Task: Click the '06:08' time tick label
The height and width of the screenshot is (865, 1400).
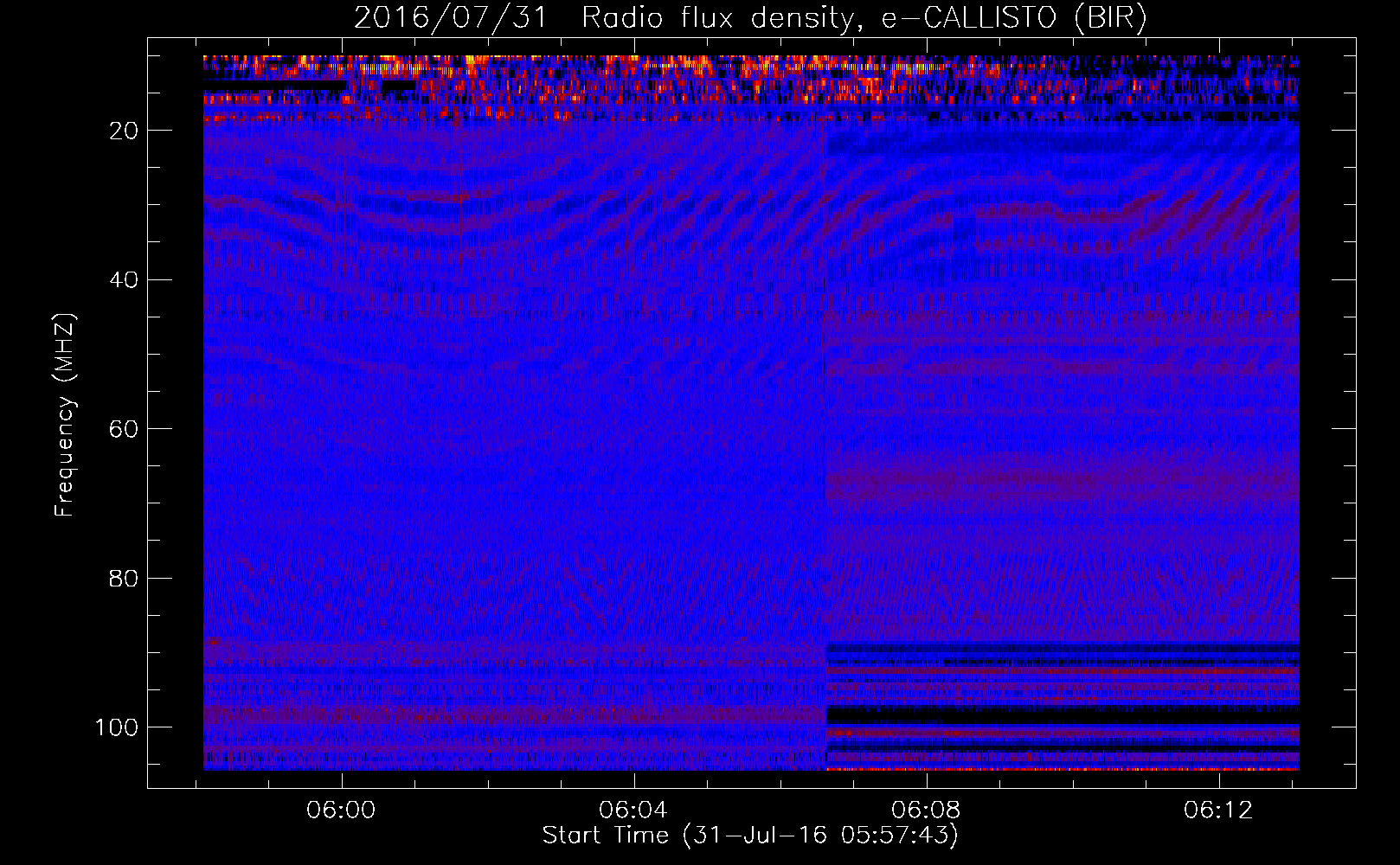Action: point(926,811)
